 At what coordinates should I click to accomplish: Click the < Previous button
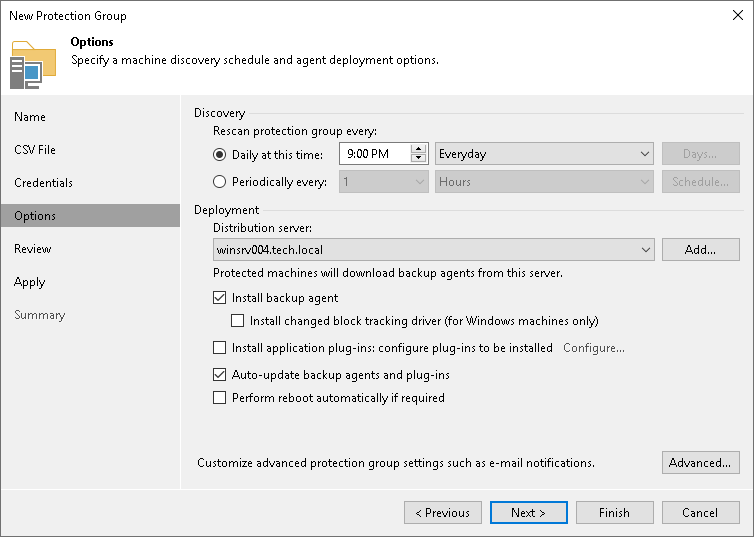[x=443, y=512]
